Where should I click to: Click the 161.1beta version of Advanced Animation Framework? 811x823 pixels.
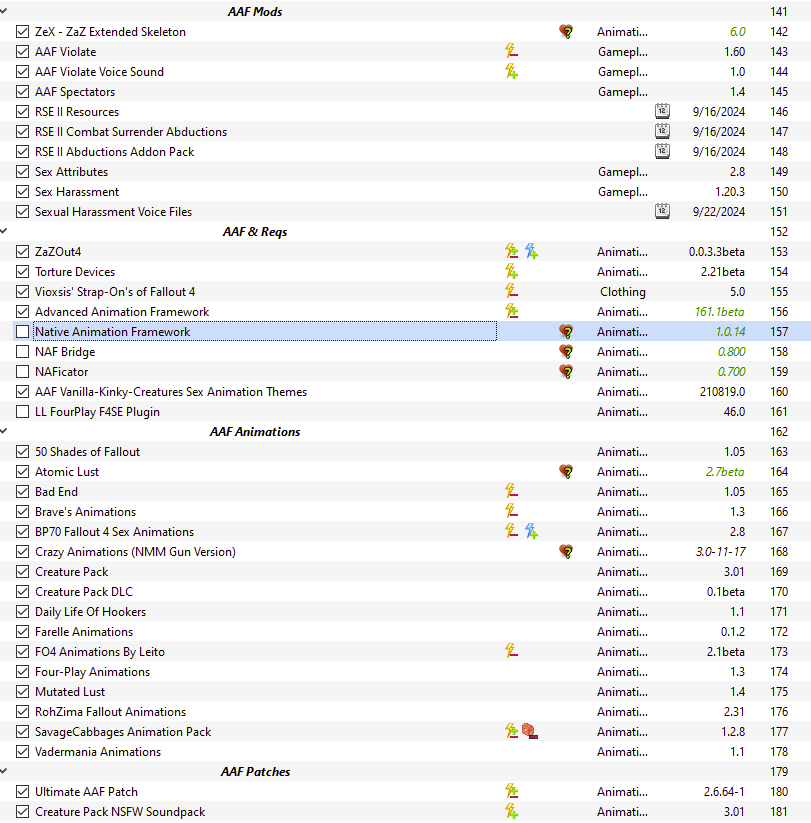719,312
